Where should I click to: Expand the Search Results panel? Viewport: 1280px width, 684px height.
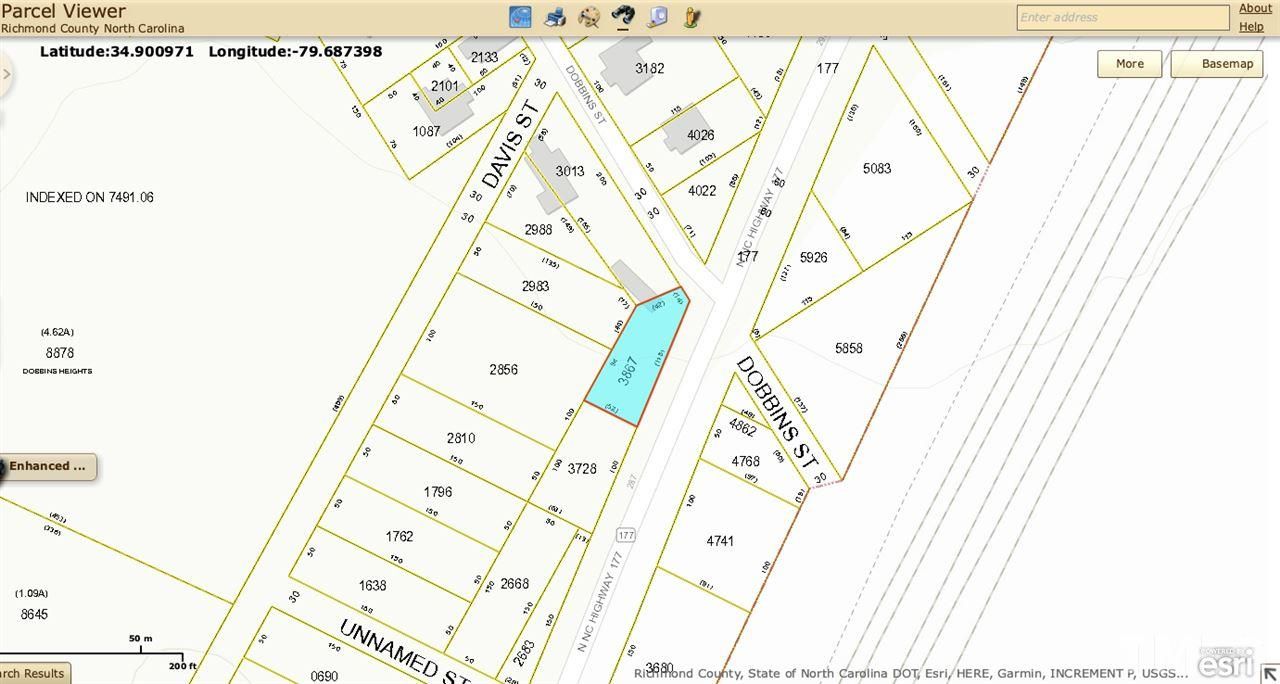[33, 673]
